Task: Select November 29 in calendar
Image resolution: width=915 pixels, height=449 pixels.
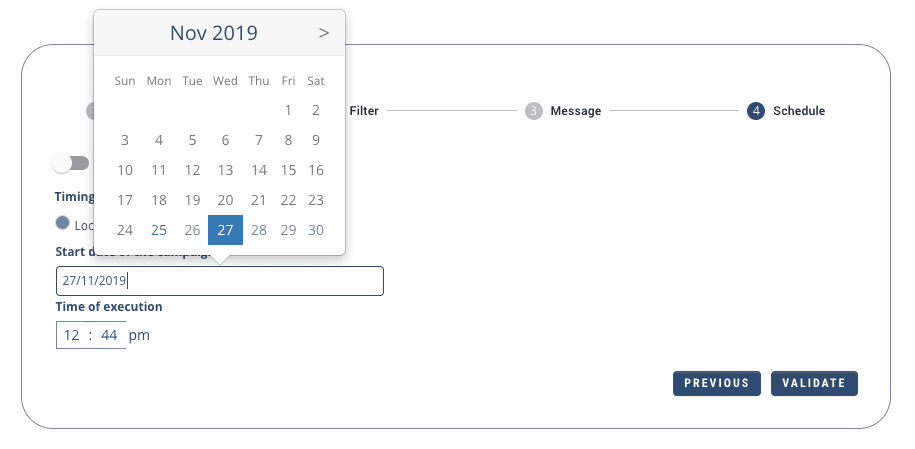Action: coord(288,230)
